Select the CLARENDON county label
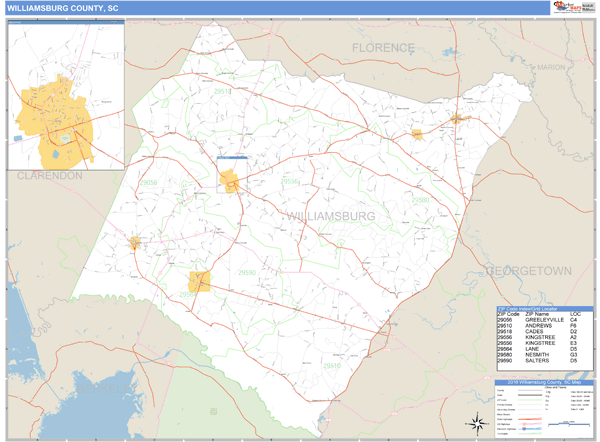600x442 pixels. click(x=50, y=176)
